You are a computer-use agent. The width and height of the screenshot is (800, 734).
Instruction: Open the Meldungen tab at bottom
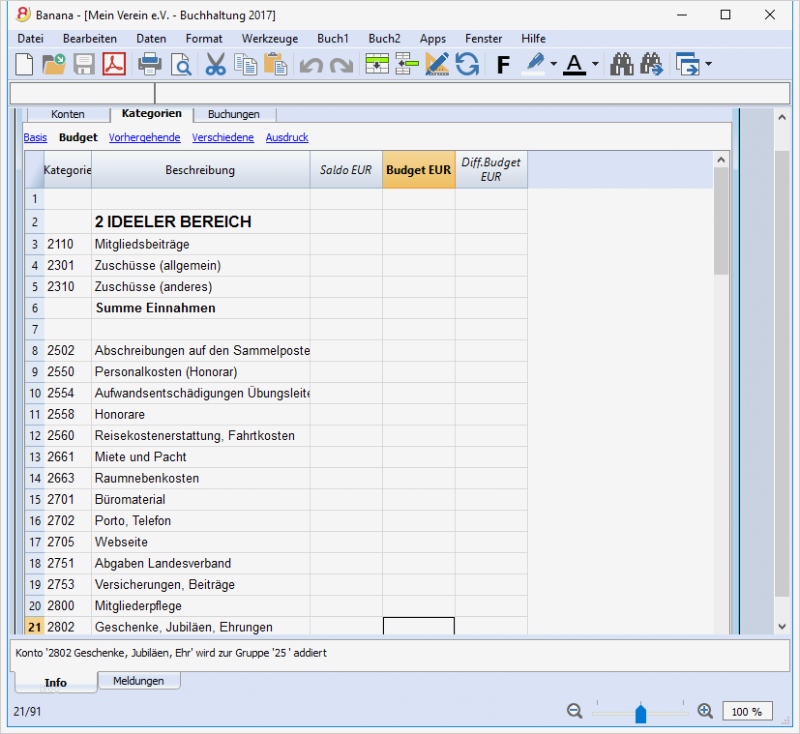click(138, 681)
